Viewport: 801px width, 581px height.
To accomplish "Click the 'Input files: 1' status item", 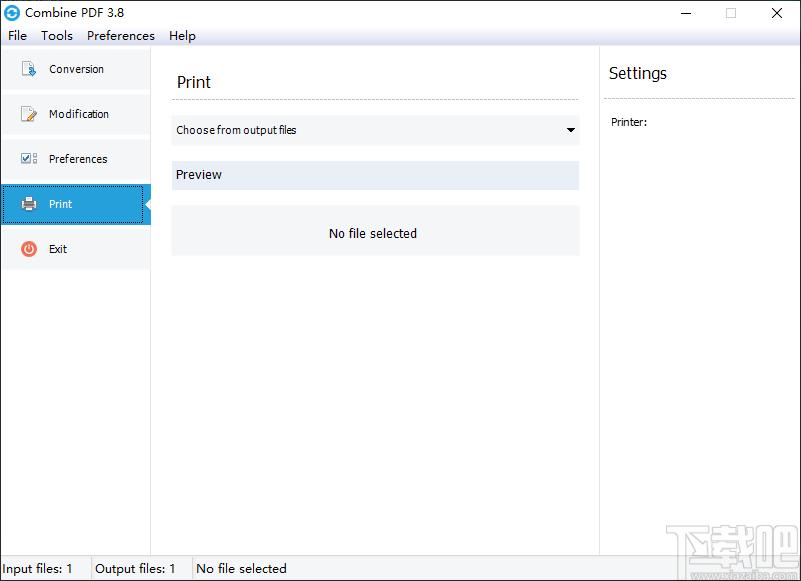I will (x=38, y=569).
